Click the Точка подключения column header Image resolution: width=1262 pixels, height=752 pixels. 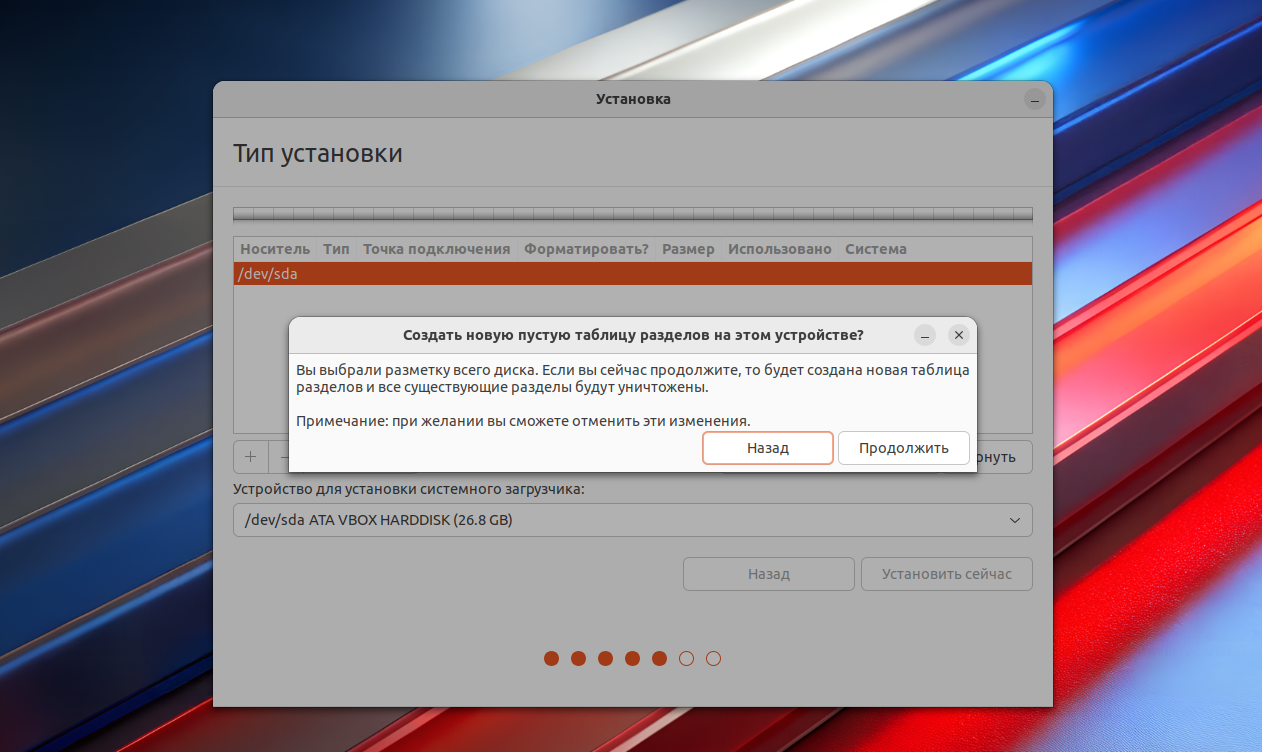click(x=436, y=249)
